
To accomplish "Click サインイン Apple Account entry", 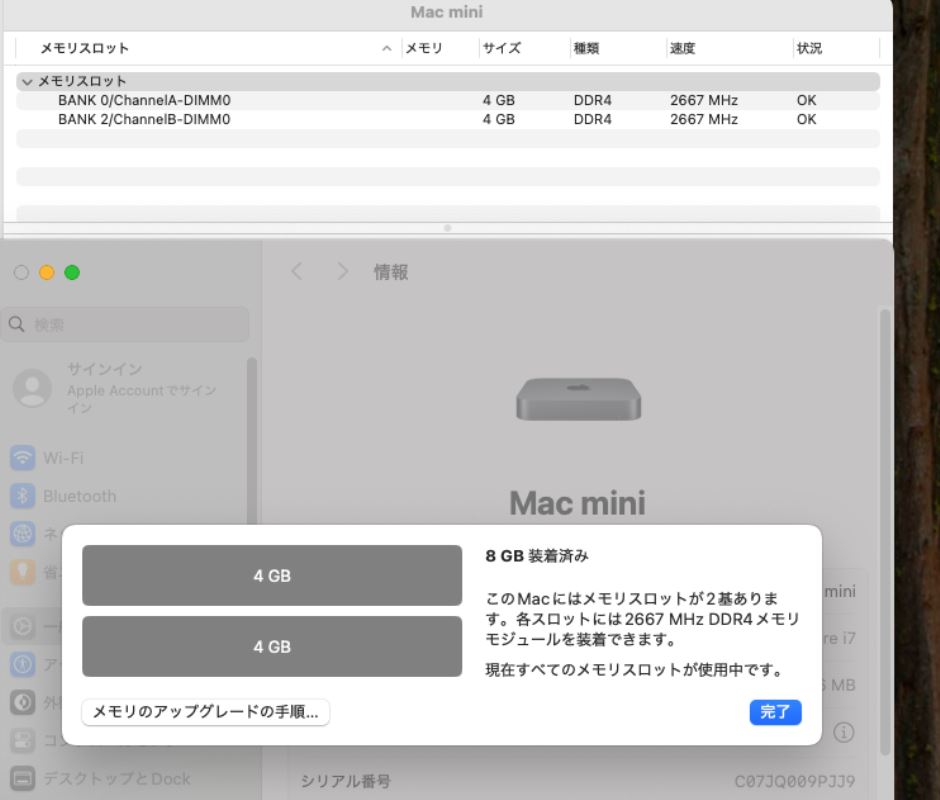I will pos(114,388).
